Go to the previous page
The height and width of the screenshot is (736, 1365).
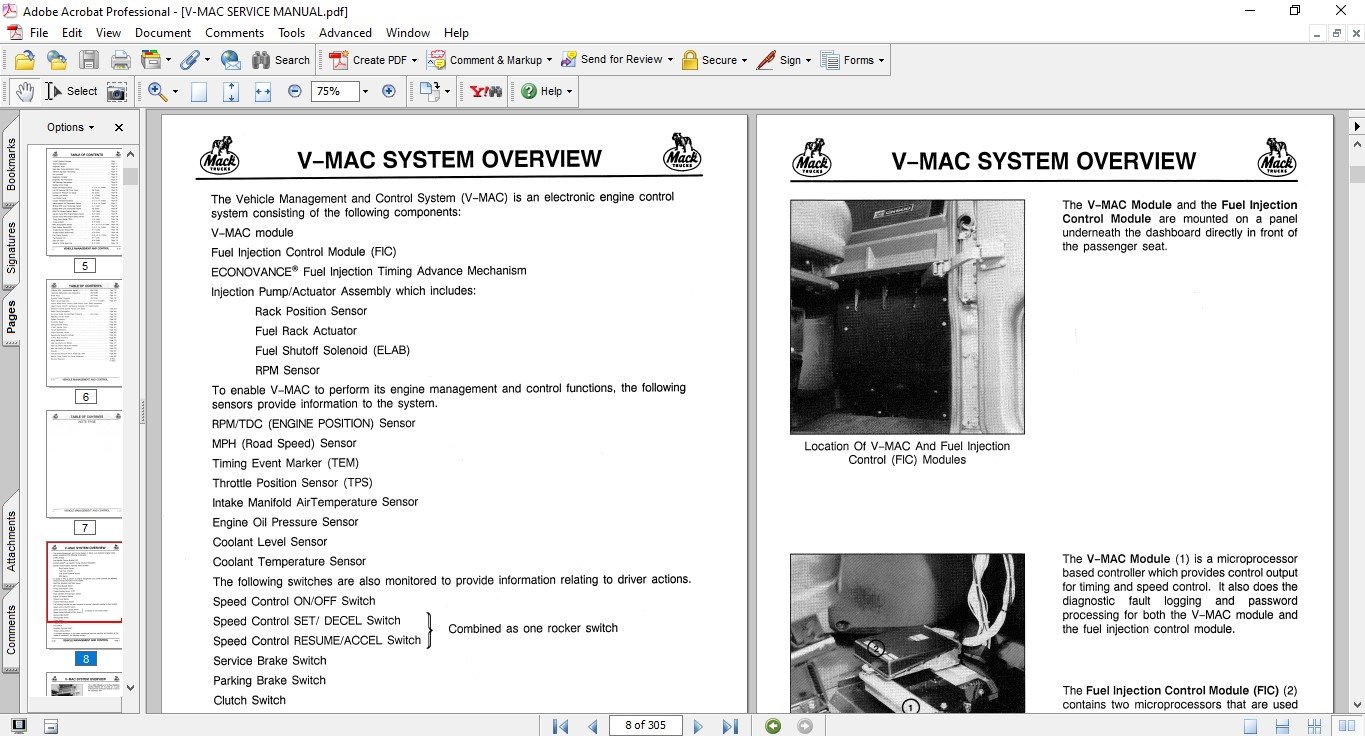[x=593, y=726]
